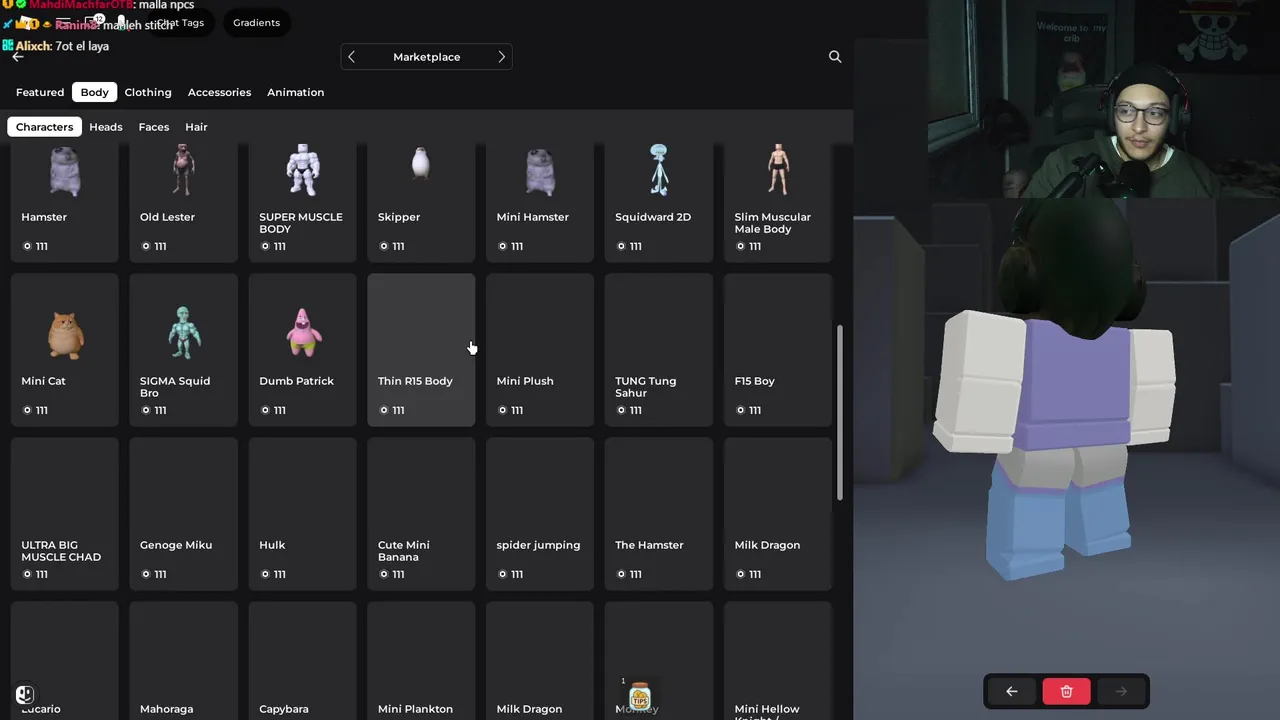Open the Clothing tab
Screen dimensions: 1280x720
[148, 92]
